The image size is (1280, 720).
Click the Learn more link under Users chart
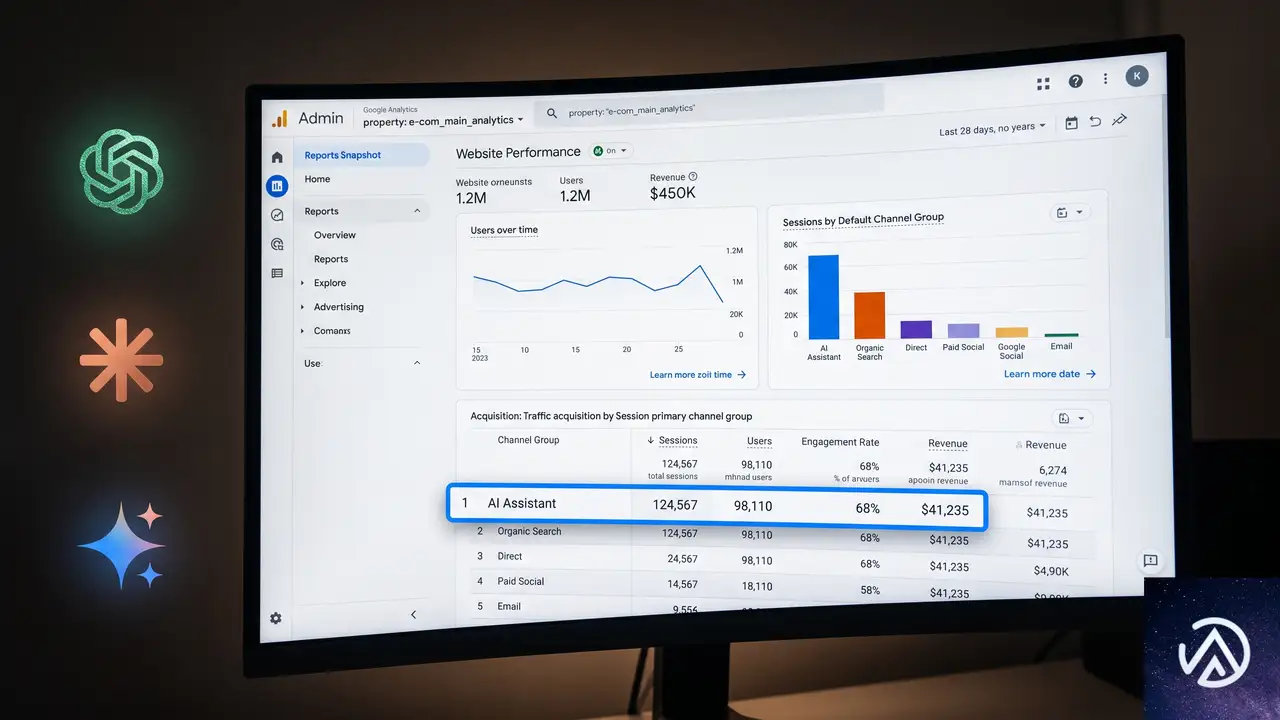698,375
